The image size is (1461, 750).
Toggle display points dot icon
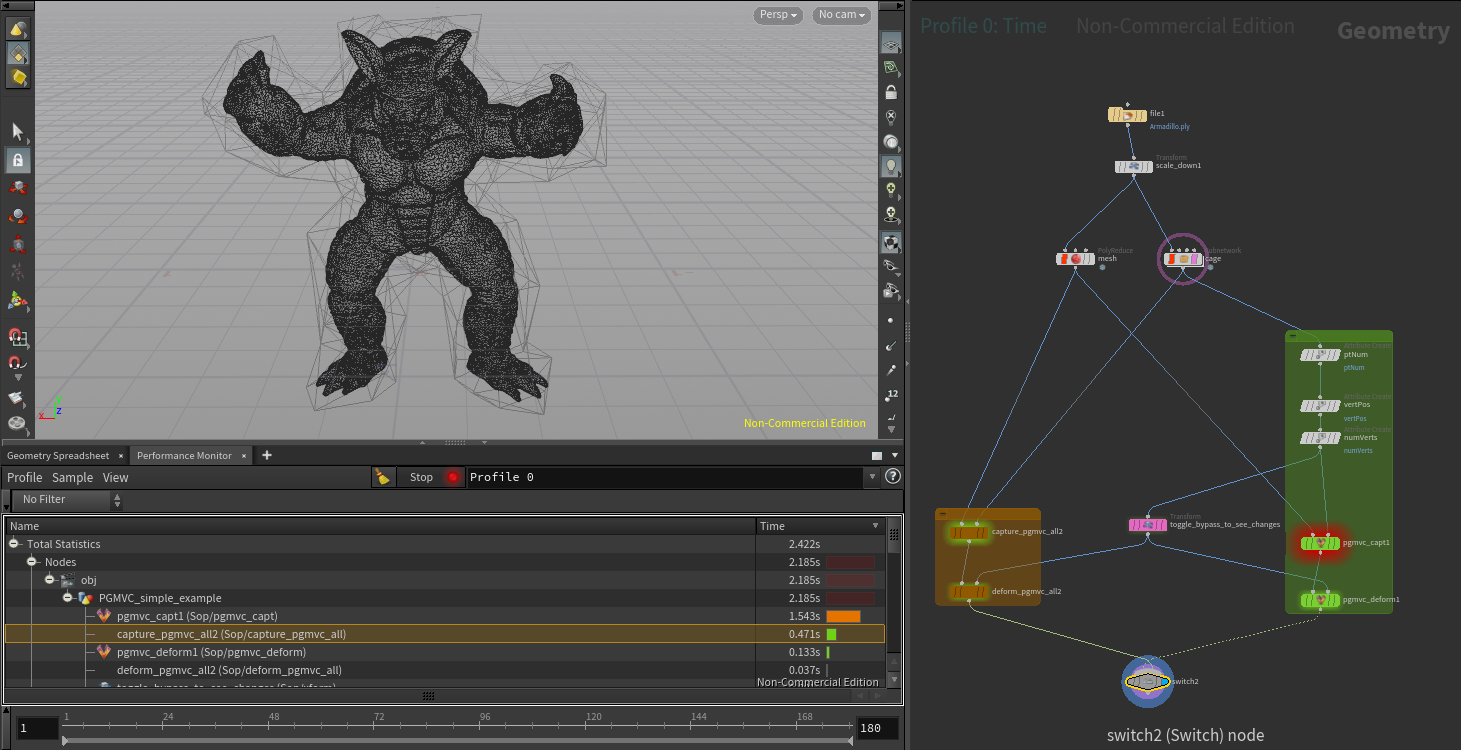coord(890,320)
